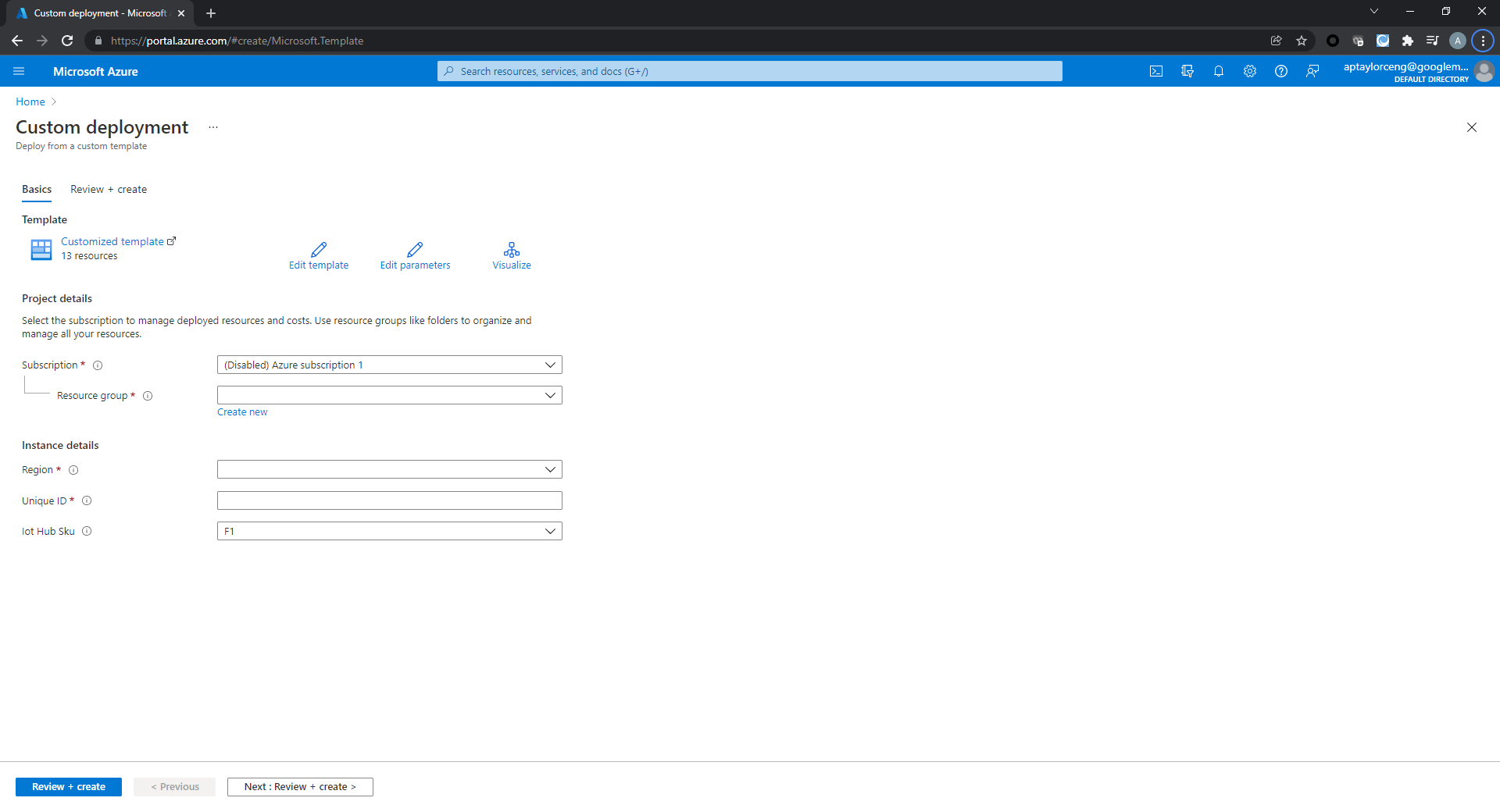Open Edit parameters
The image size is (1500, 812).
tap(415, 255)
